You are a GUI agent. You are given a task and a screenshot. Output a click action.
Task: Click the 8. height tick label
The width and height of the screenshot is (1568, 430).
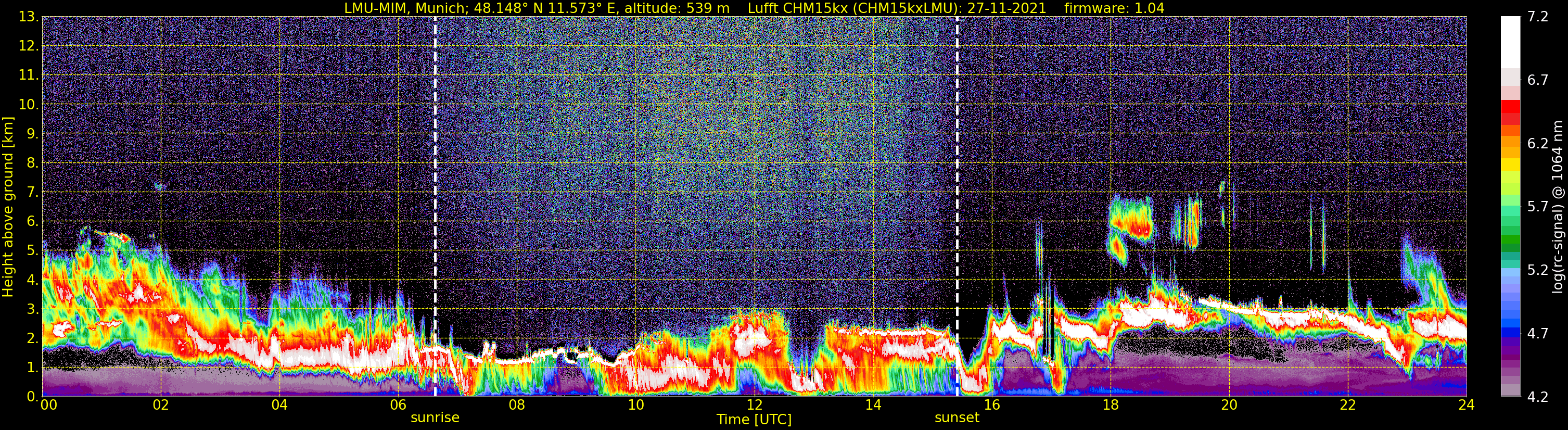coord(33,163)
